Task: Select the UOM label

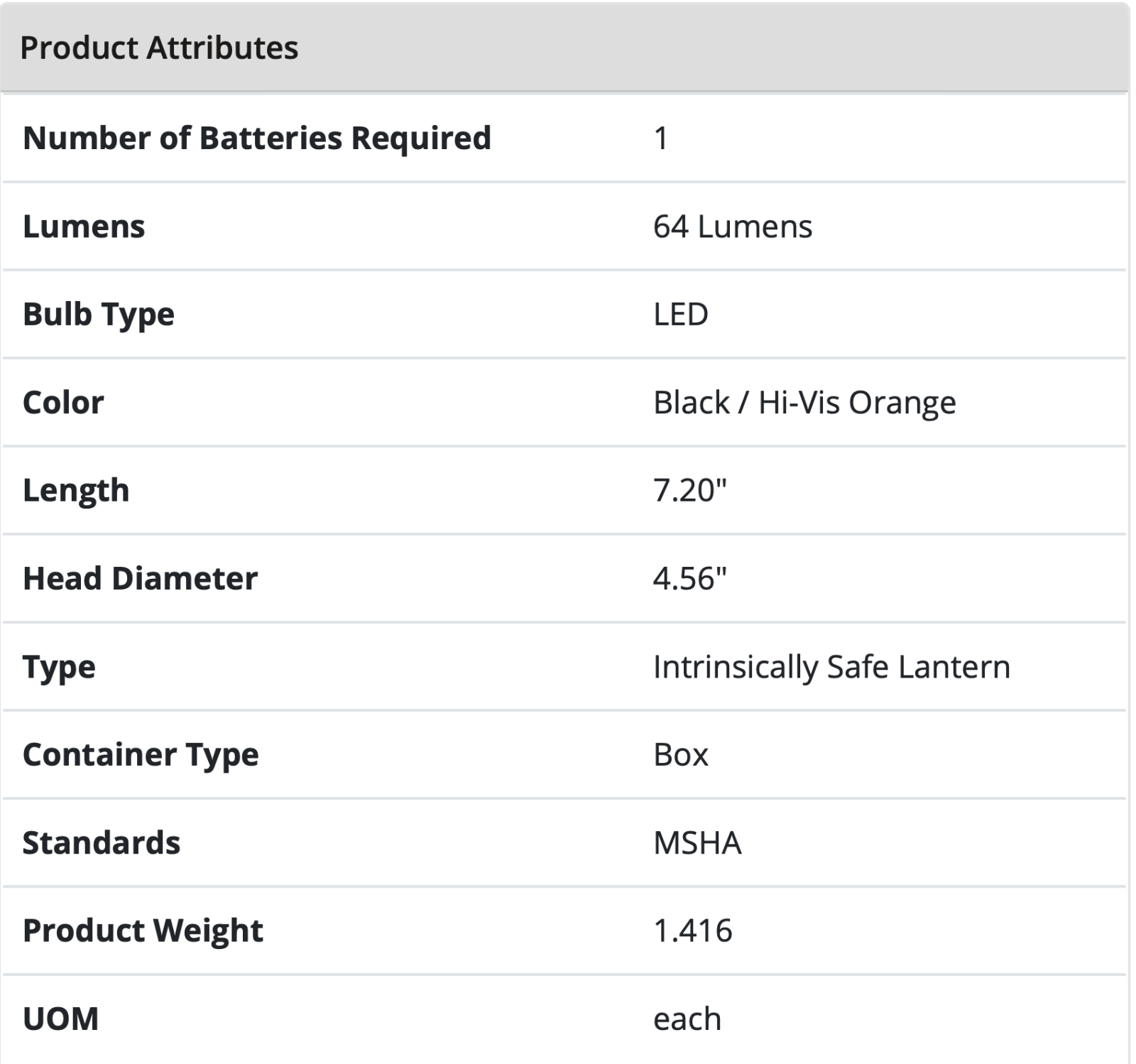Action: (60, 1019)
